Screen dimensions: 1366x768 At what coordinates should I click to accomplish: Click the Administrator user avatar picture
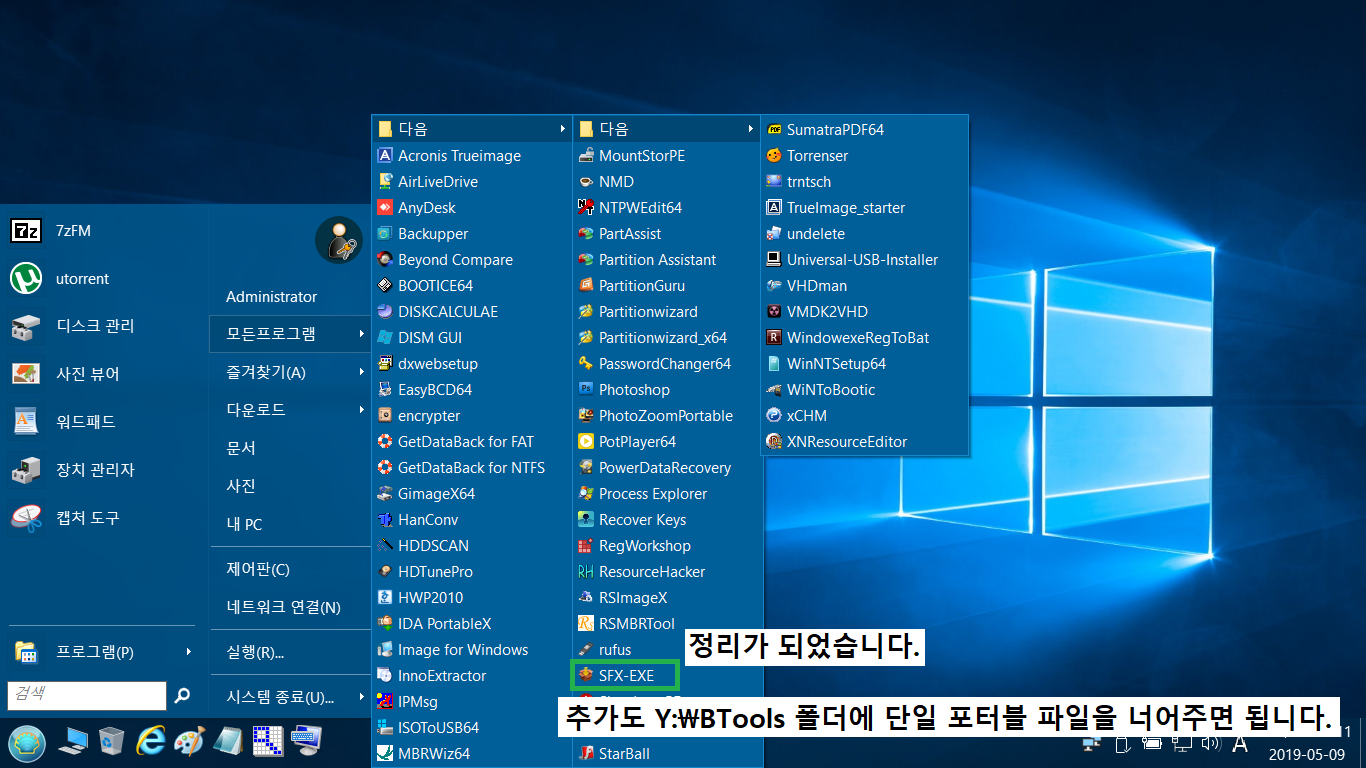point(339,241)
